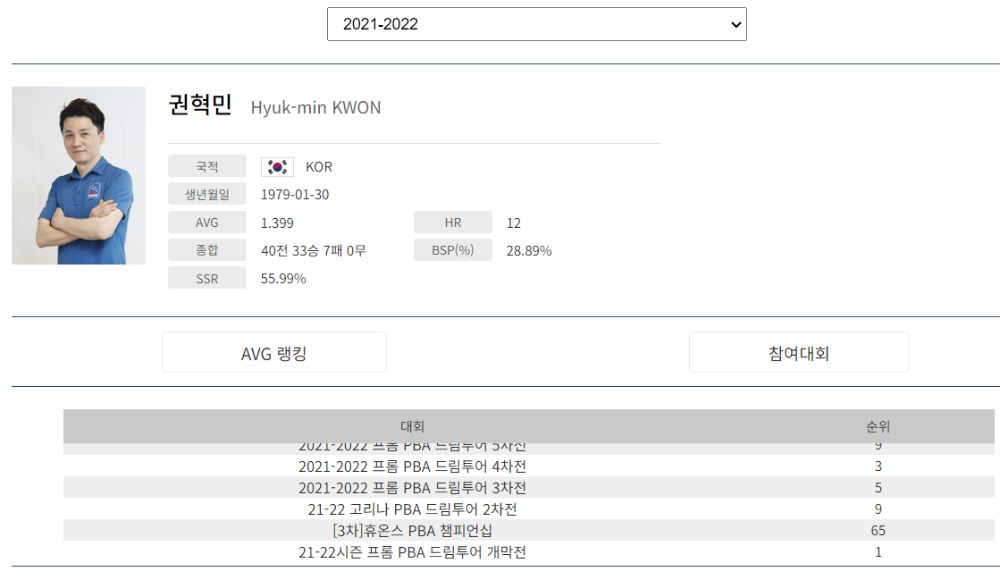The image size is (1000, 578).
Task: Click the 종합 label
Action: (x=207, y=250)
